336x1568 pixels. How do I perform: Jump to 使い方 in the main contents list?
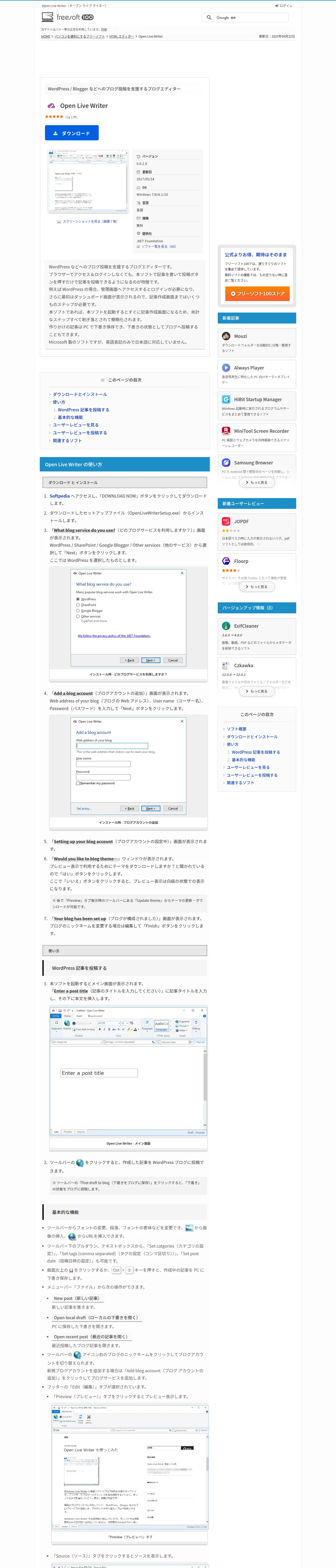59,402
